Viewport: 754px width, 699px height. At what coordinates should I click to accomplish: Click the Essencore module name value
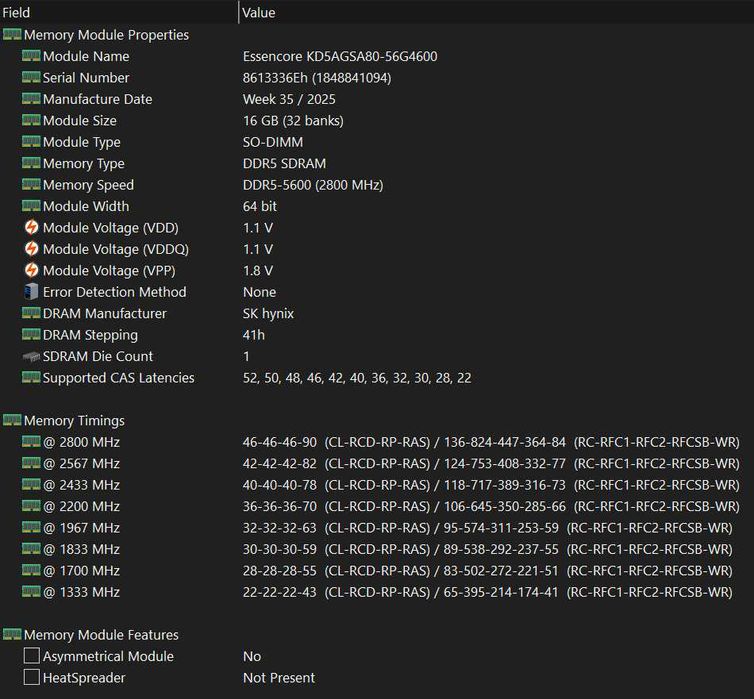point(339,56)
